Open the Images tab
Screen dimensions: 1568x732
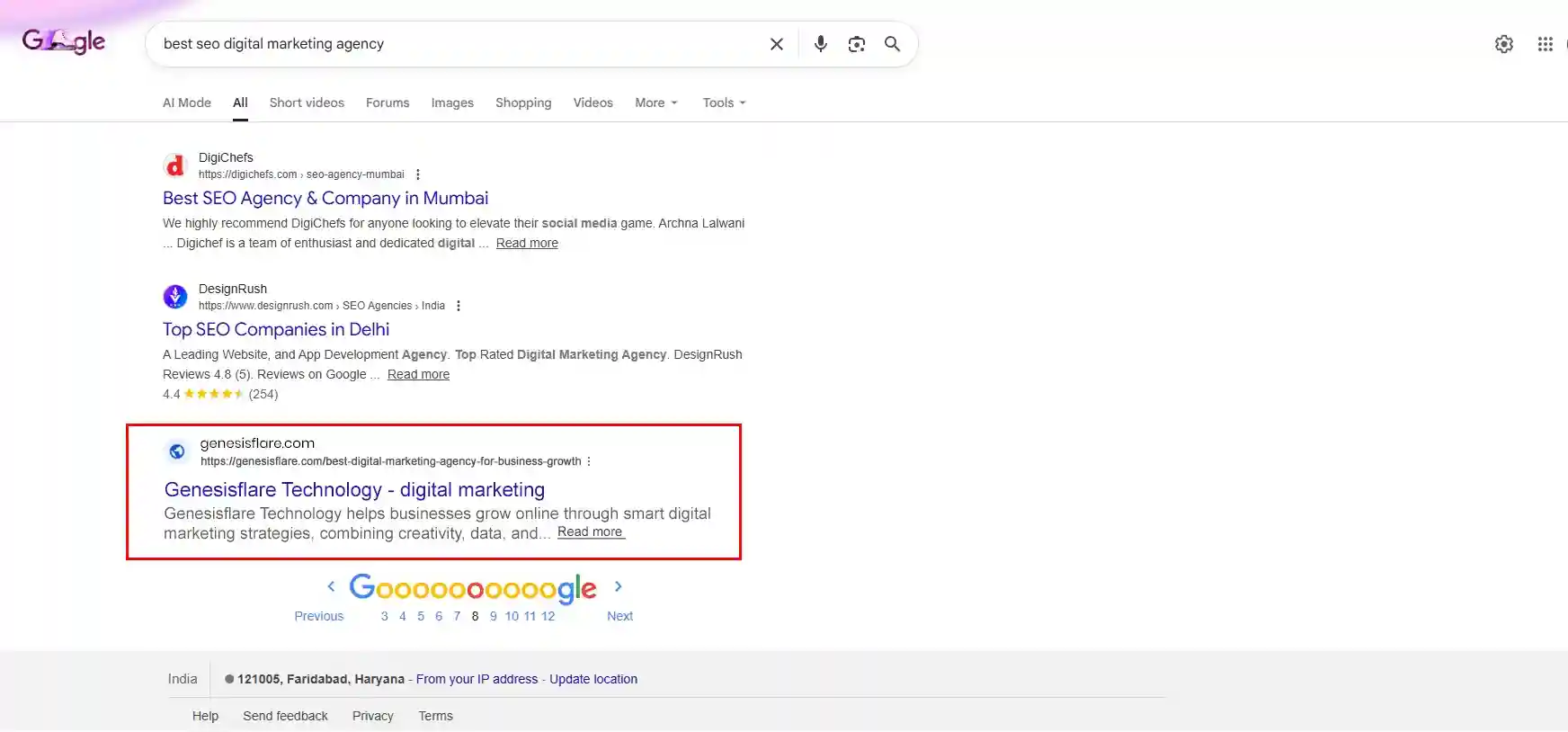pos(452,103)
